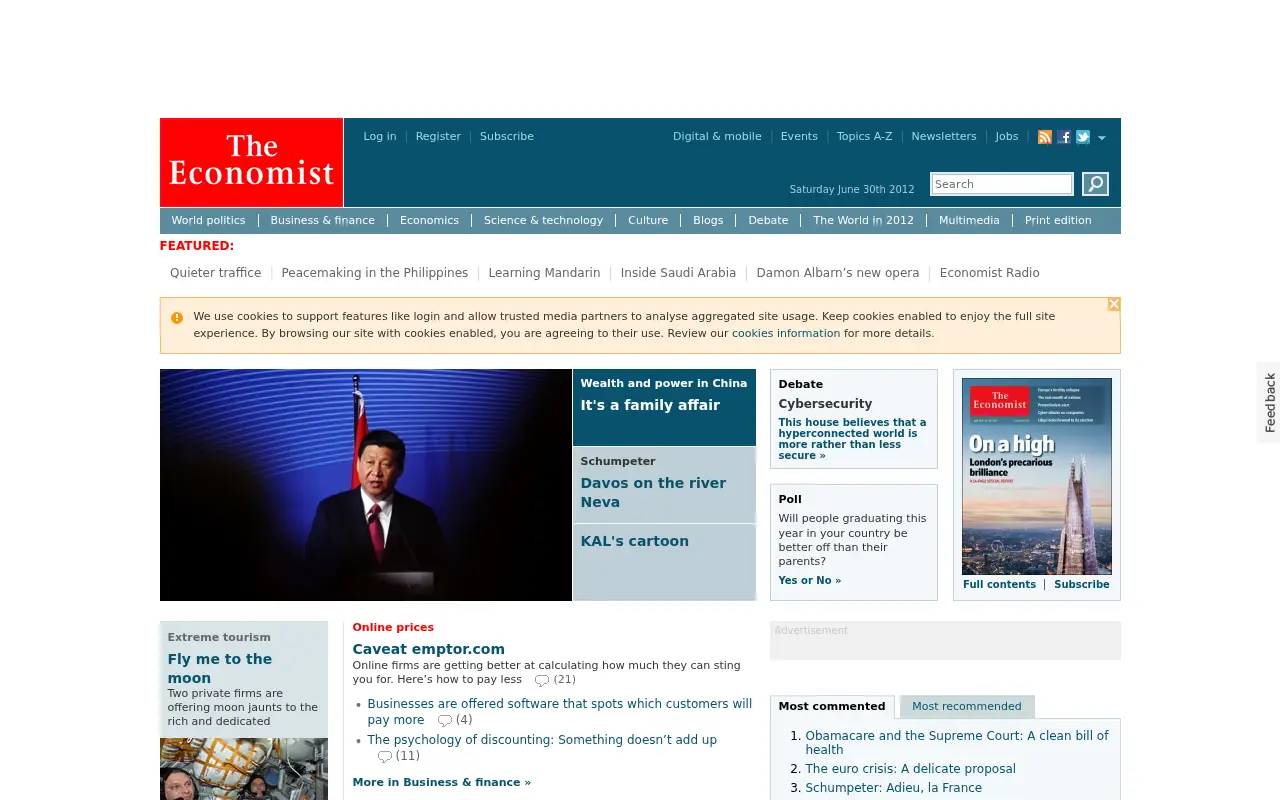This screenshot has width=1280, height=800.
Task: Click the On a high cover image
Action: [1037, 476]
